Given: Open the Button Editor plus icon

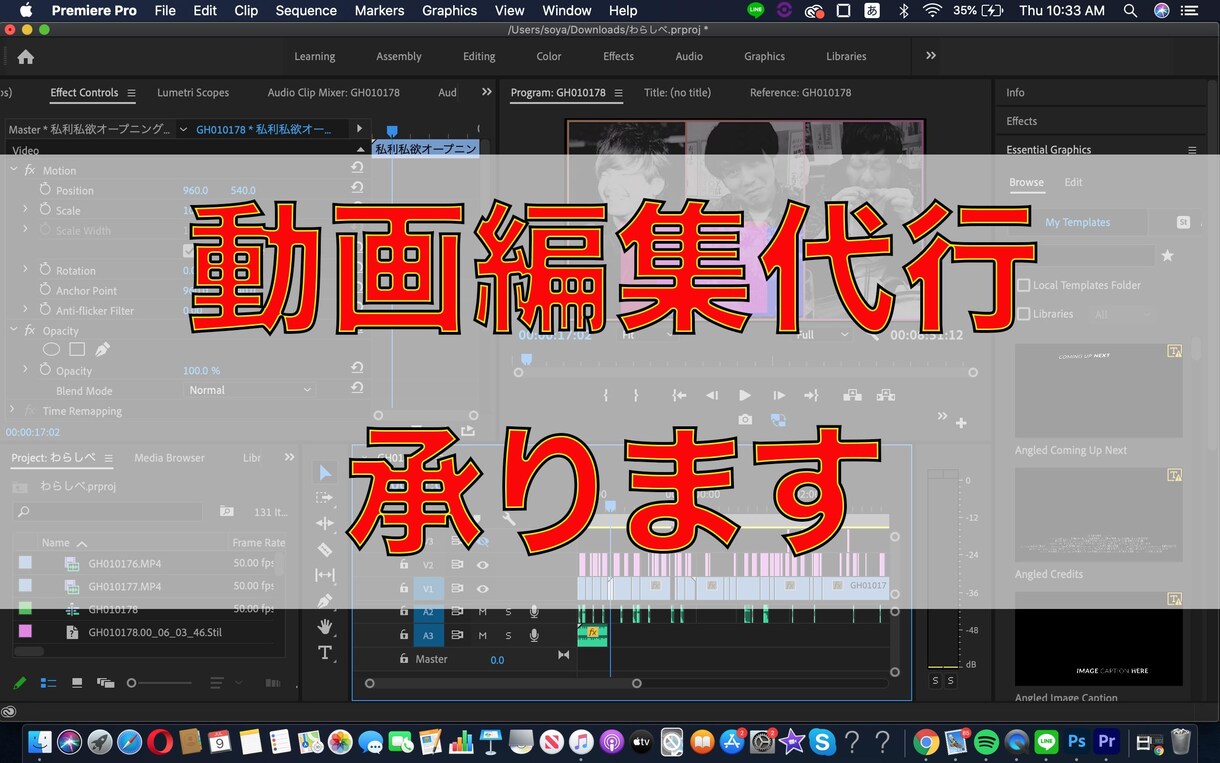Looking at the screenshot, I should 961,423.
